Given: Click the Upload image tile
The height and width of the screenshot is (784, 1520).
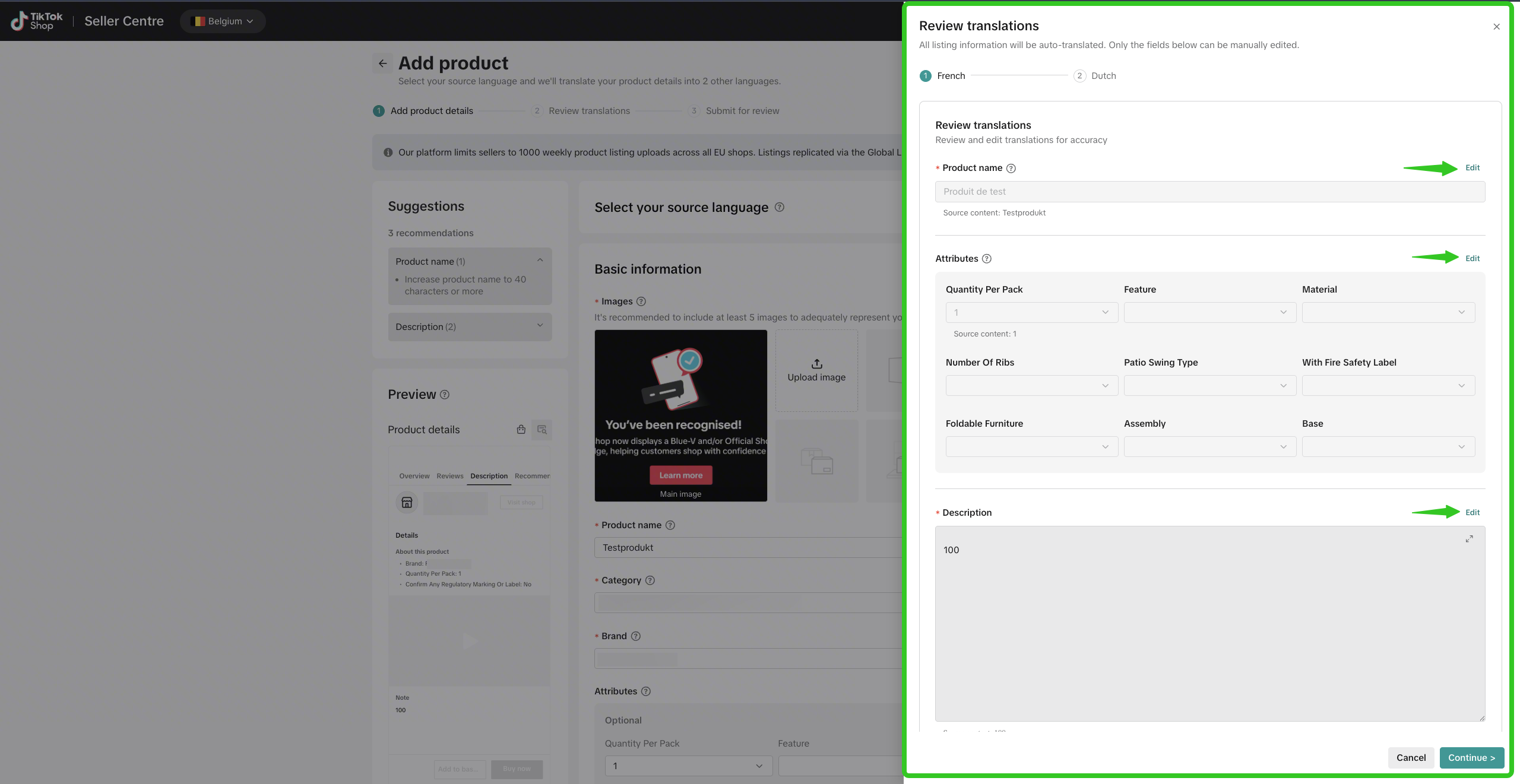Looking at the screenshot, I should (x=816, y=371).
